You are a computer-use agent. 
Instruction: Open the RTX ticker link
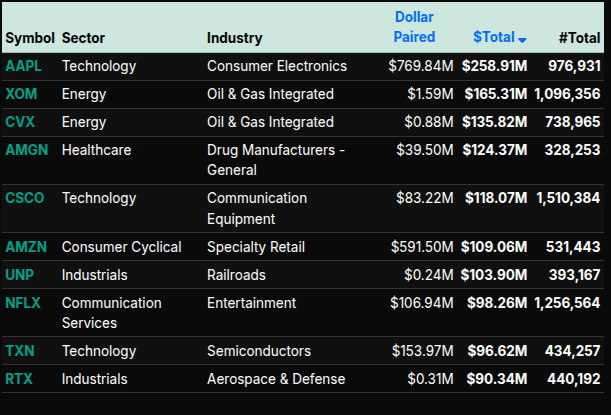point(20,379)
